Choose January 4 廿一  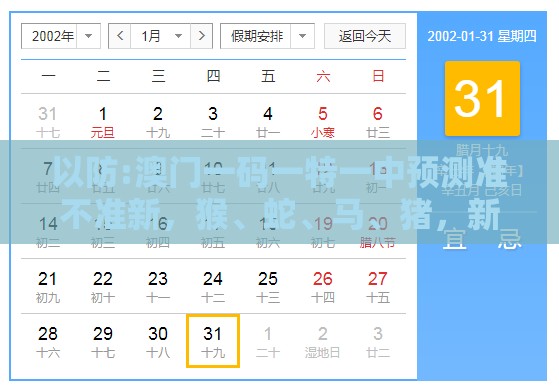pos(268,122)
